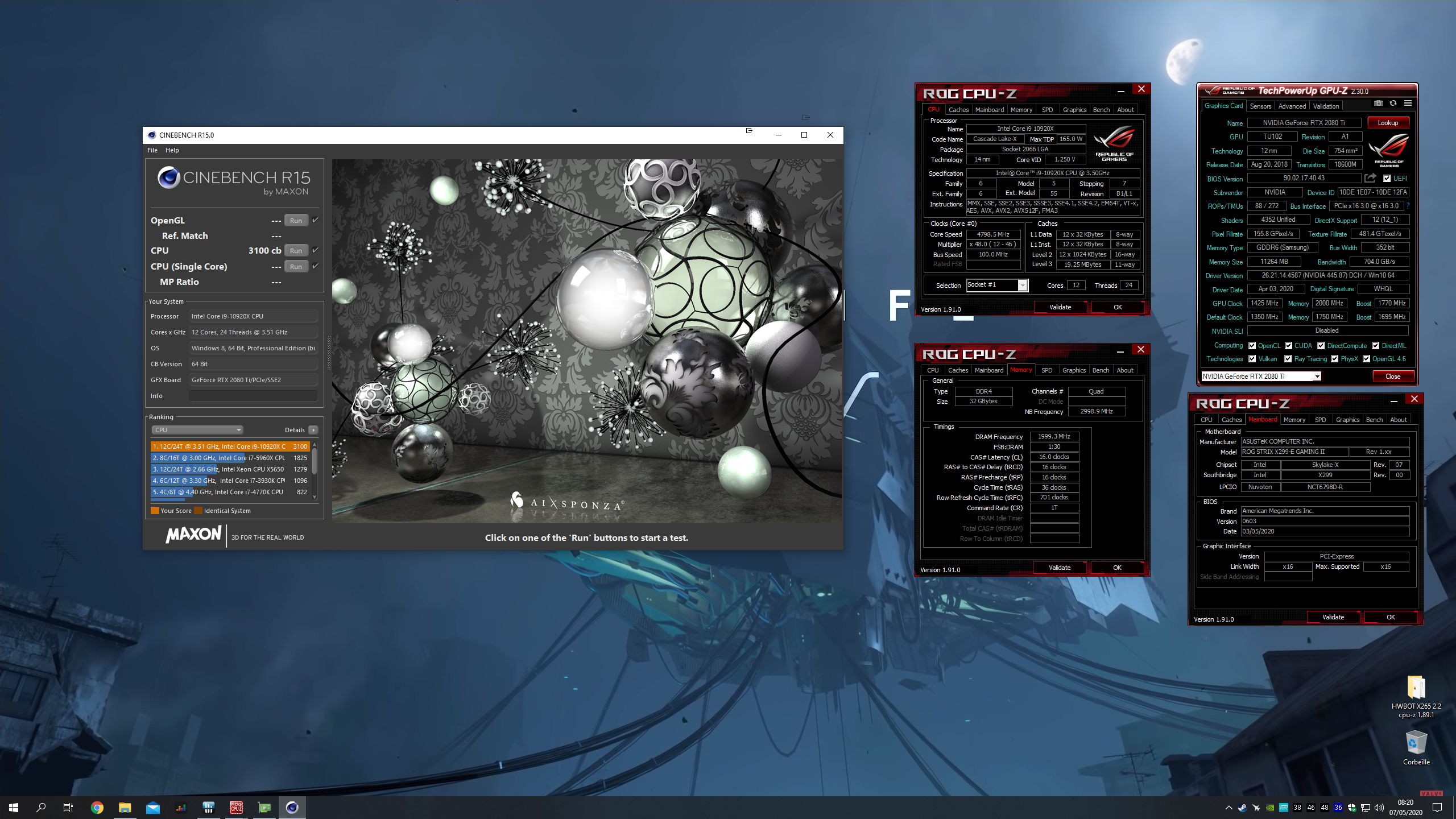Click the GPU-Z refresh icon
This screenshot has width=1456, height=819.
pos(1393,104)
